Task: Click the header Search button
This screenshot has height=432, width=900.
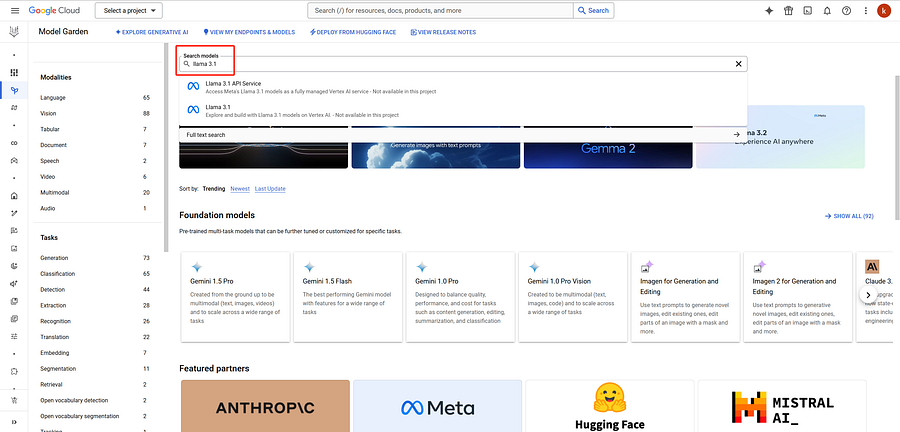Action: (593, 10)
